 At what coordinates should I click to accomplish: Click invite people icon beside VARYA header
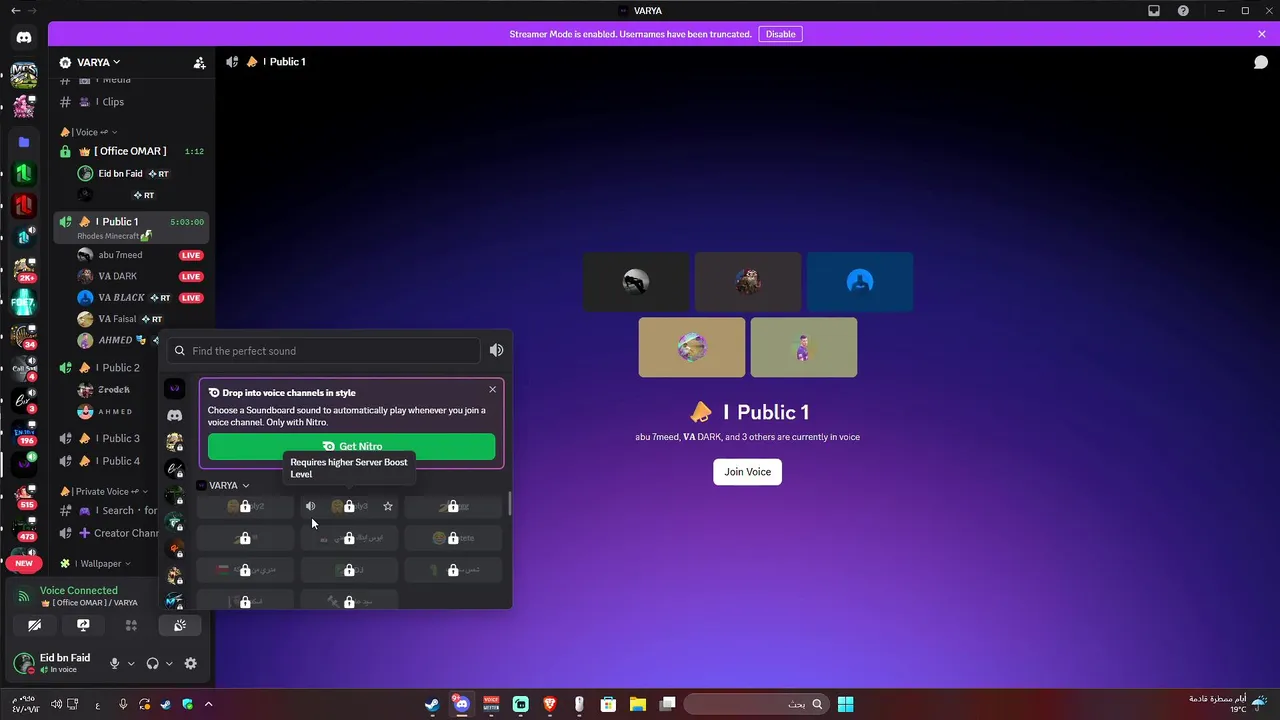[x=199, y=62]
